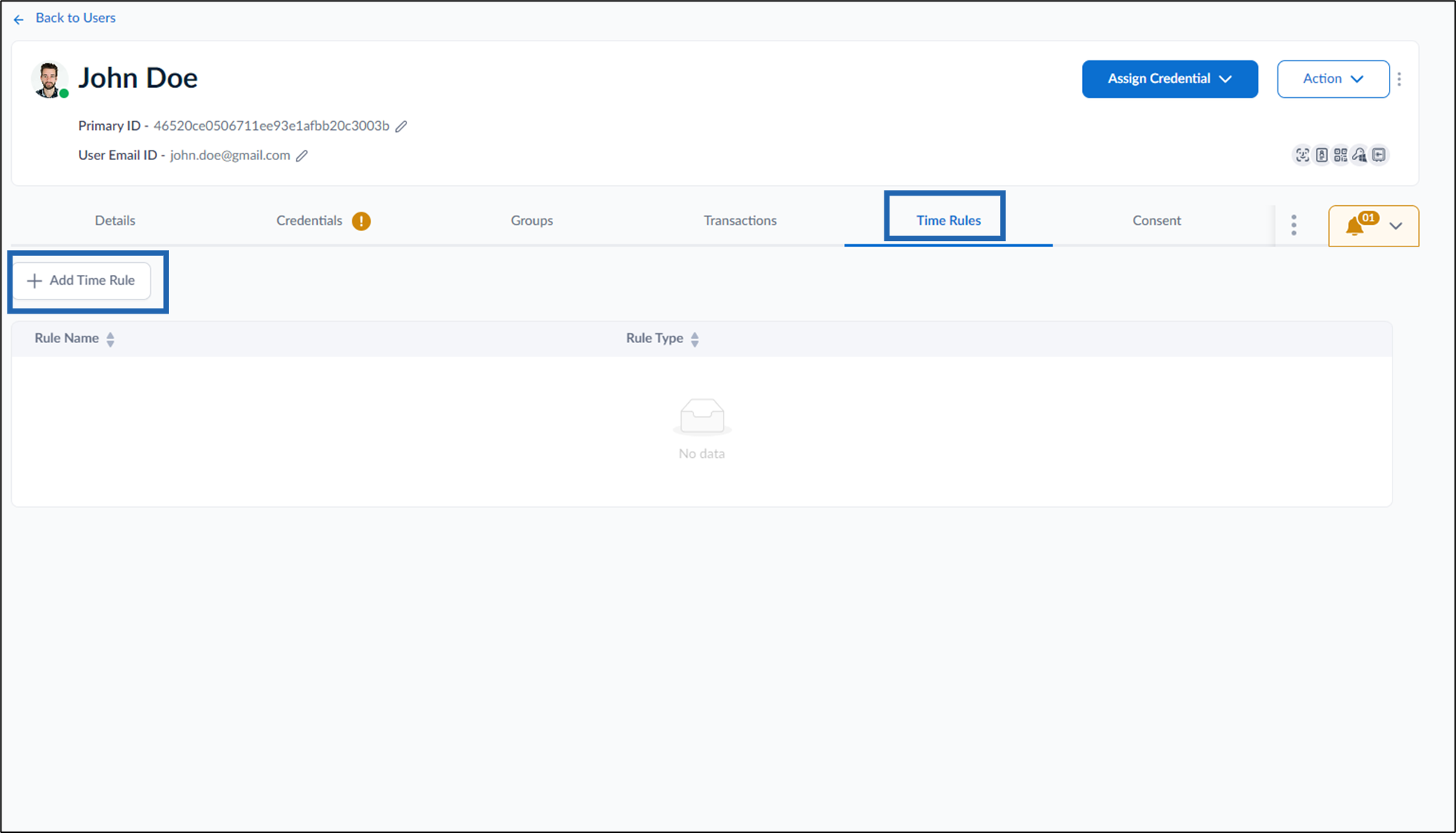Click the Windows key credential icon
The width and height of the screenshot is (1456, 833).
(1359, 155)
